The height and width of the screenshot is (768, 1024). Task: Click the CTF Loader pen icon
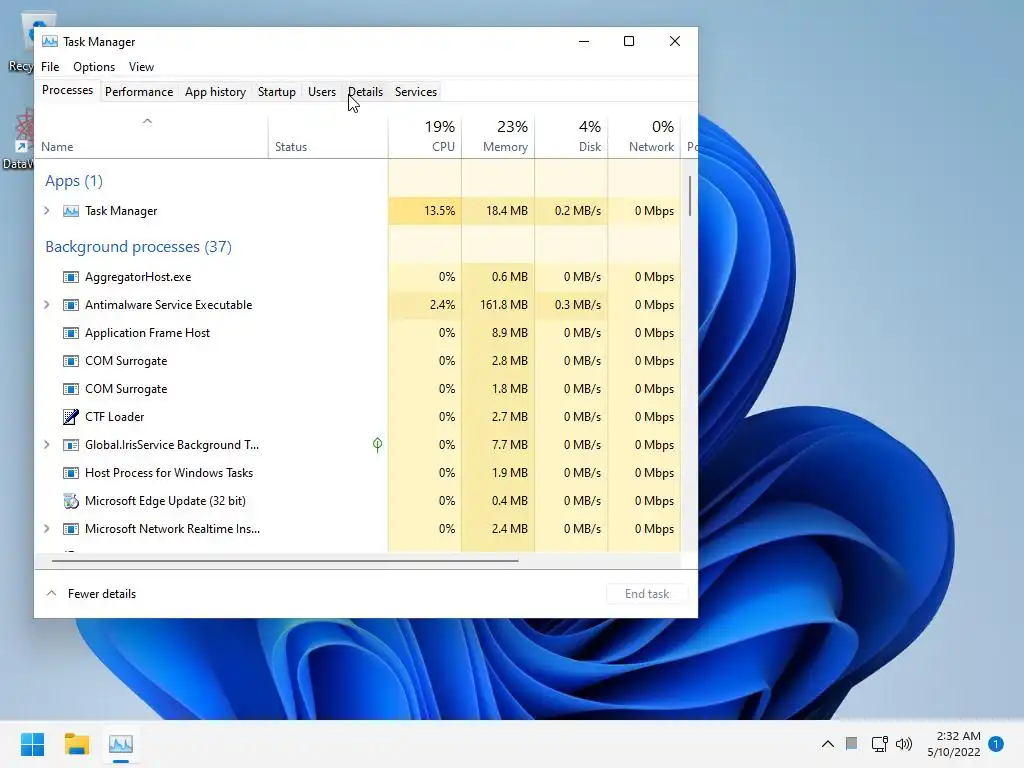71,417
